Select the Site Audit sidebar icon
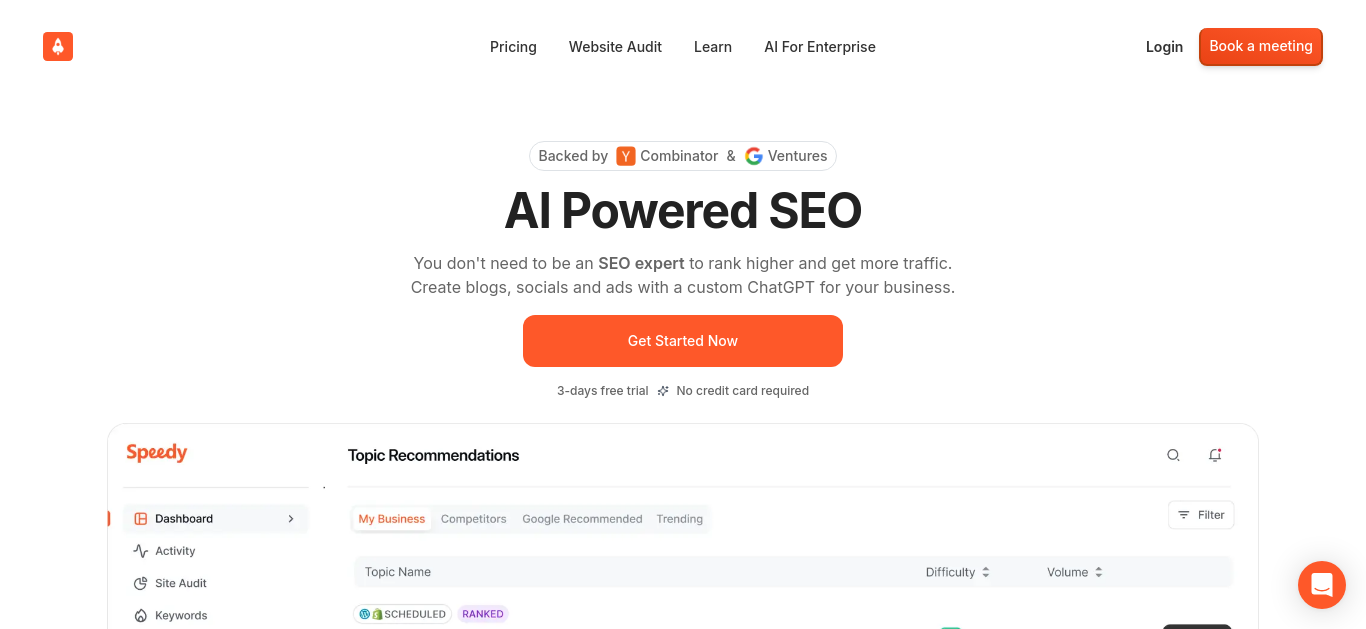 [140, 583]
